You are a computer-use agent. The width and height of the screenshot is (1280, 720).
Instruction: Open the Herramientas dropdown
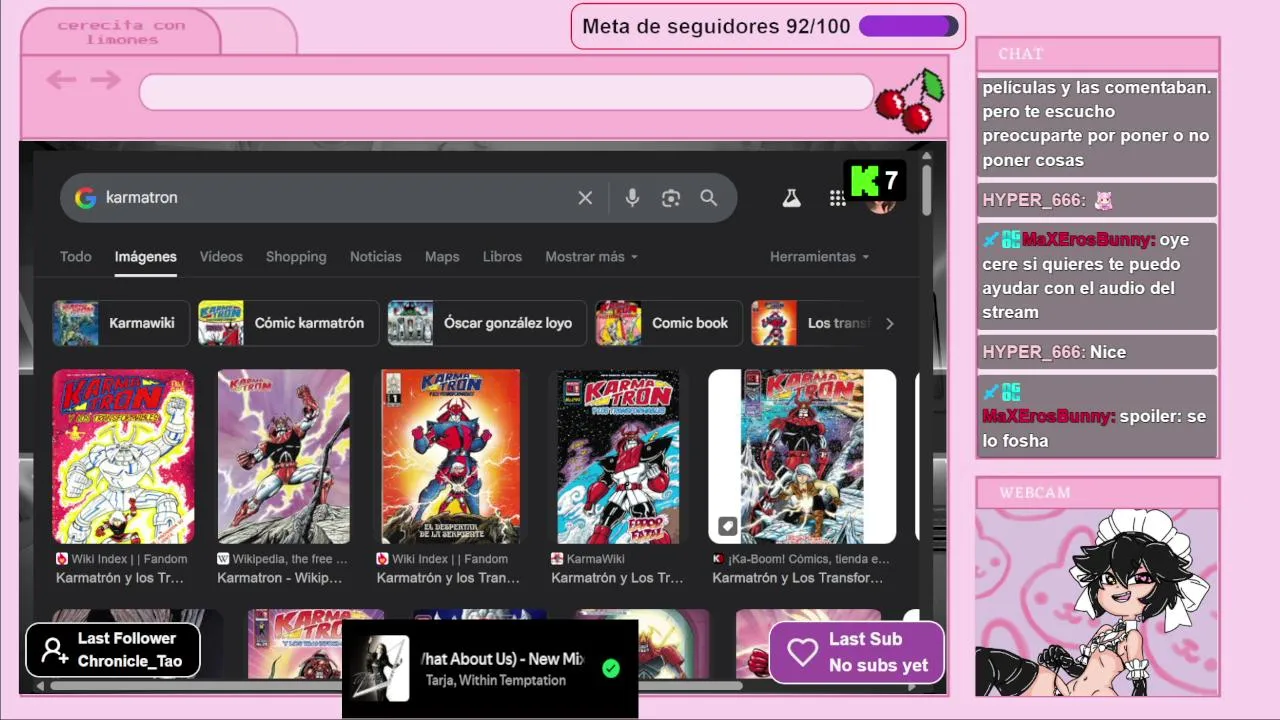pyautogui.click(x=819, y=257)
